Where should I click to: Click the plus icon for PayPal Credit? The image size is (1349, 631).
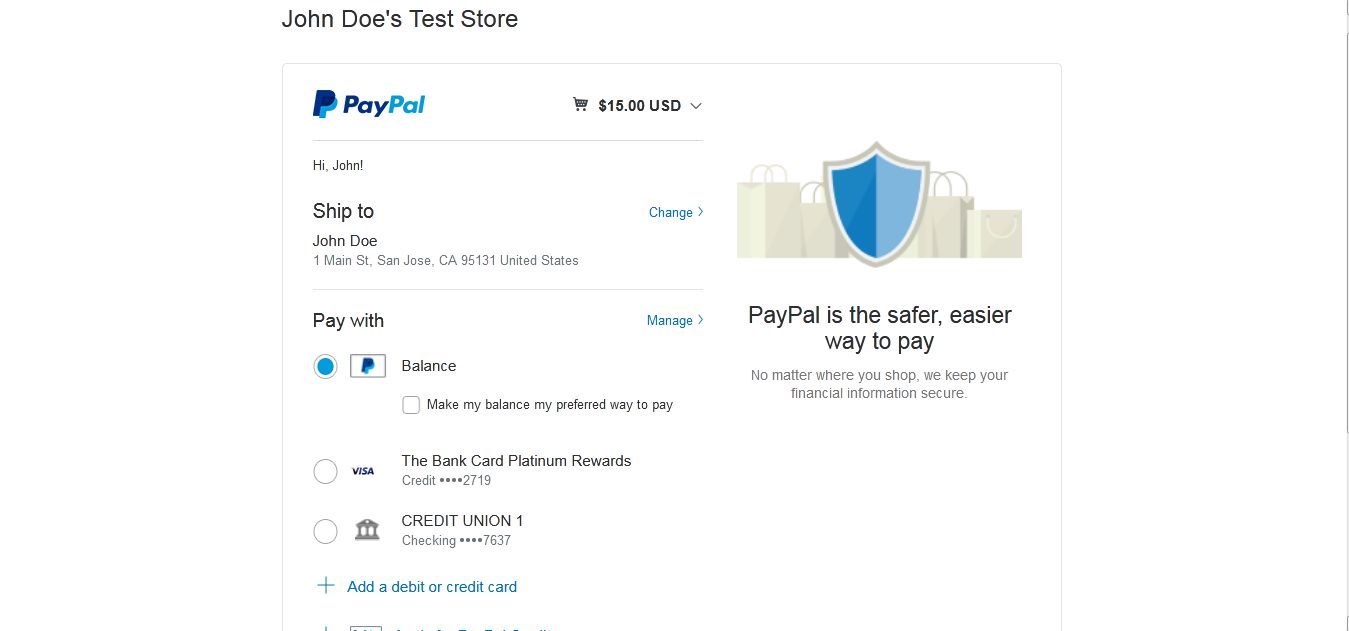[x=325, y=628]
